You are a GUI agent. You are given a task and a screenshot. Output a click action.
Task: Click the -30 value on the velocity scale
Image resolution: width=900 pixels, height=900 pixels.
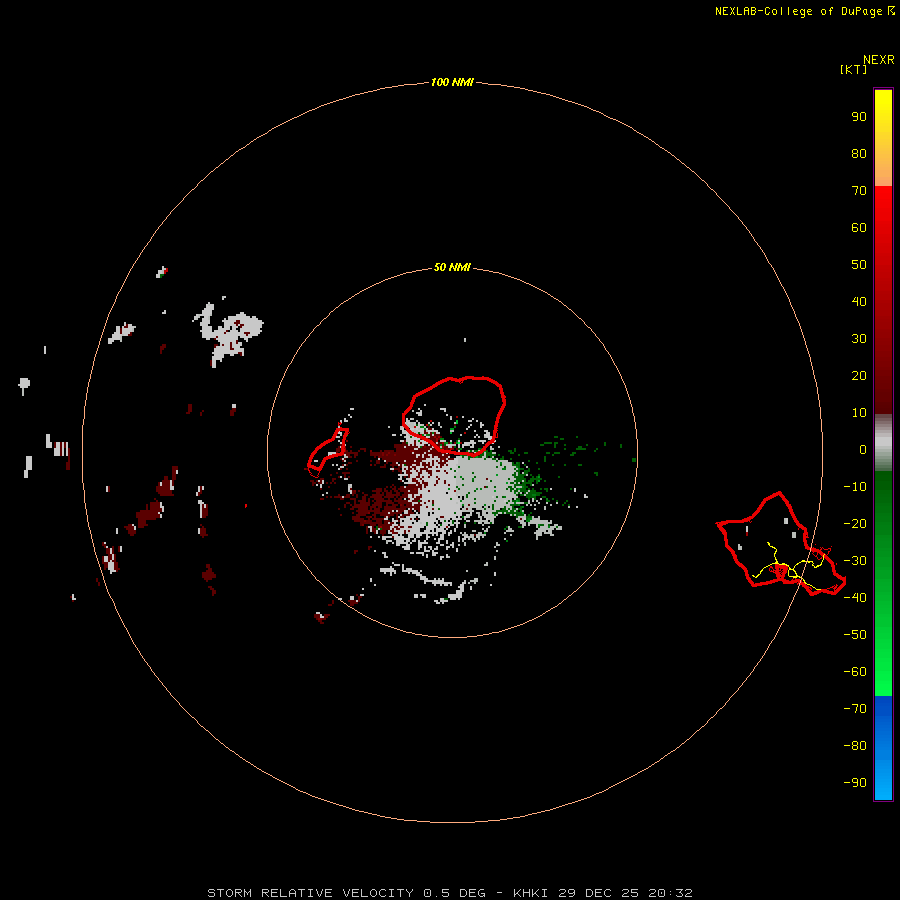pos(855,561)
